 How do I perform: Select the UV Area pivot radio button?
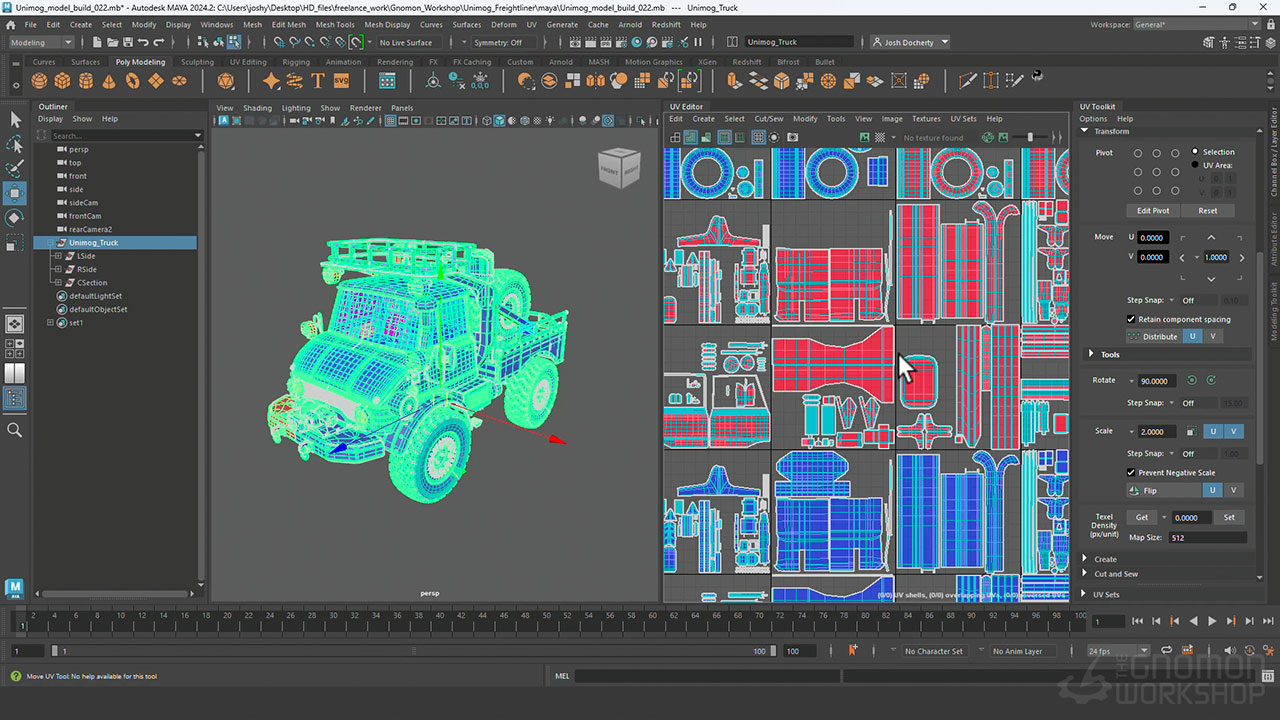1195,165
